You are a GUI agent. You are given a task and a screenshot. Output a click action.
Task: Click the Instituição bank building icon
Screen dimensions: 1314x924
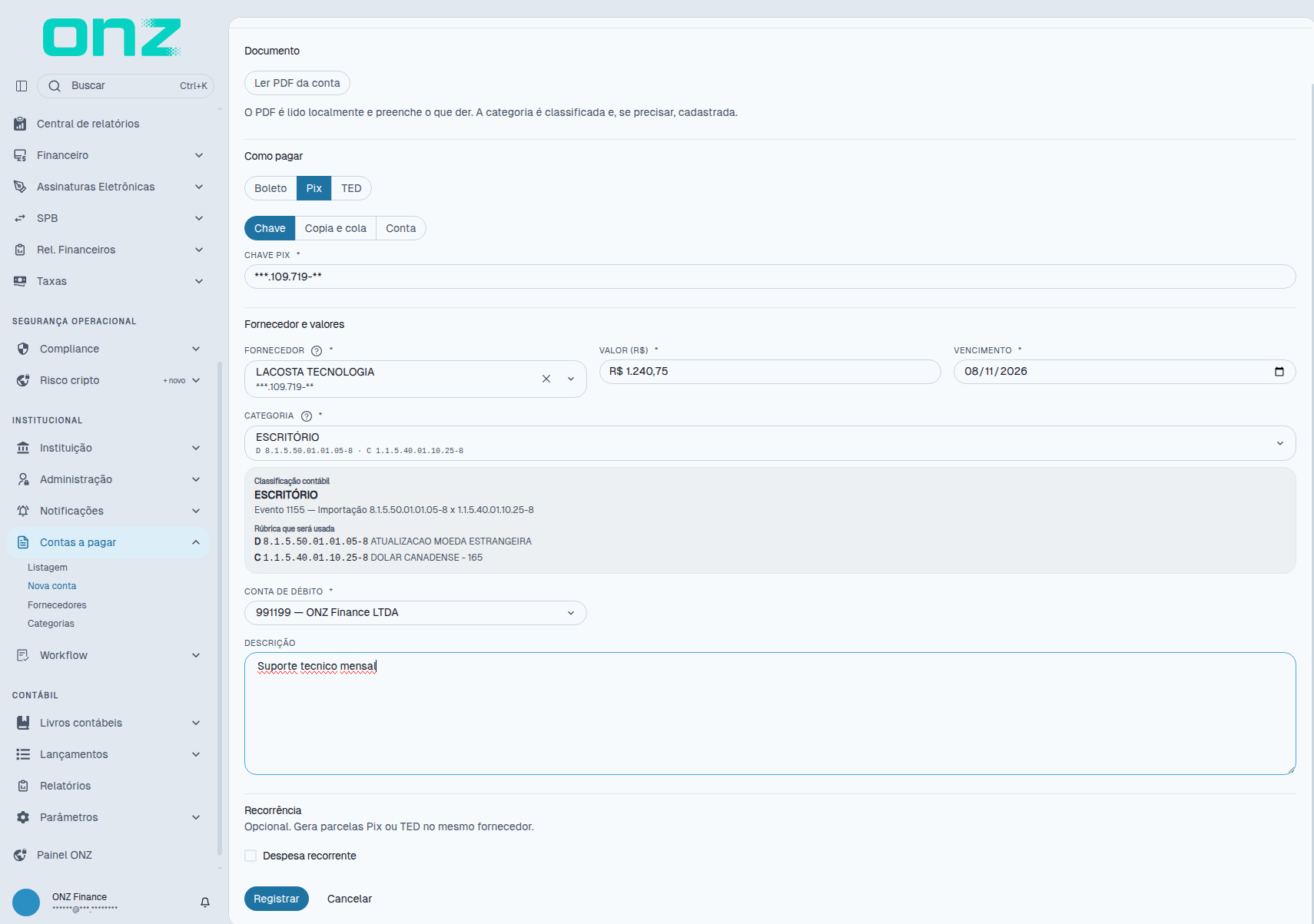click(x=23, y=448)
